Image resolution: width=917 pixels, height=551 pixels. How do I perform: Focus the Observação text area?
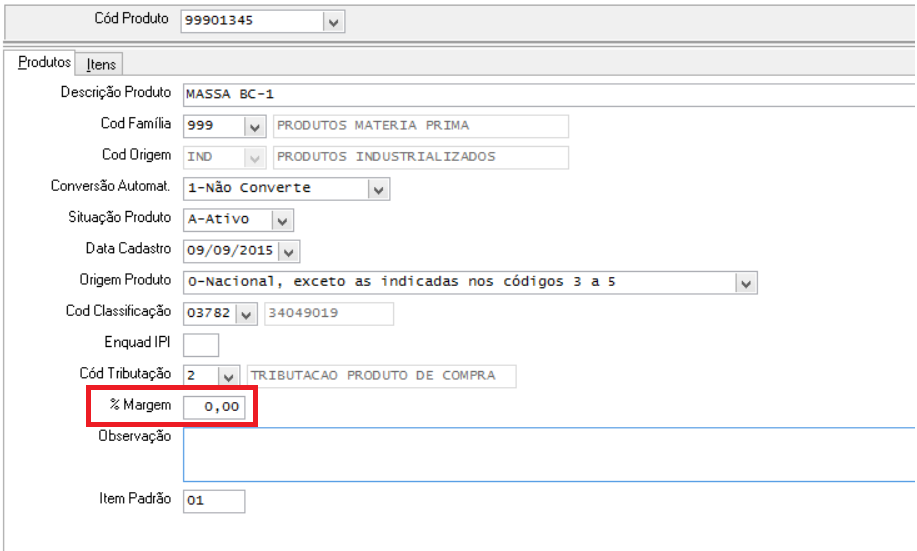(548, 455)
